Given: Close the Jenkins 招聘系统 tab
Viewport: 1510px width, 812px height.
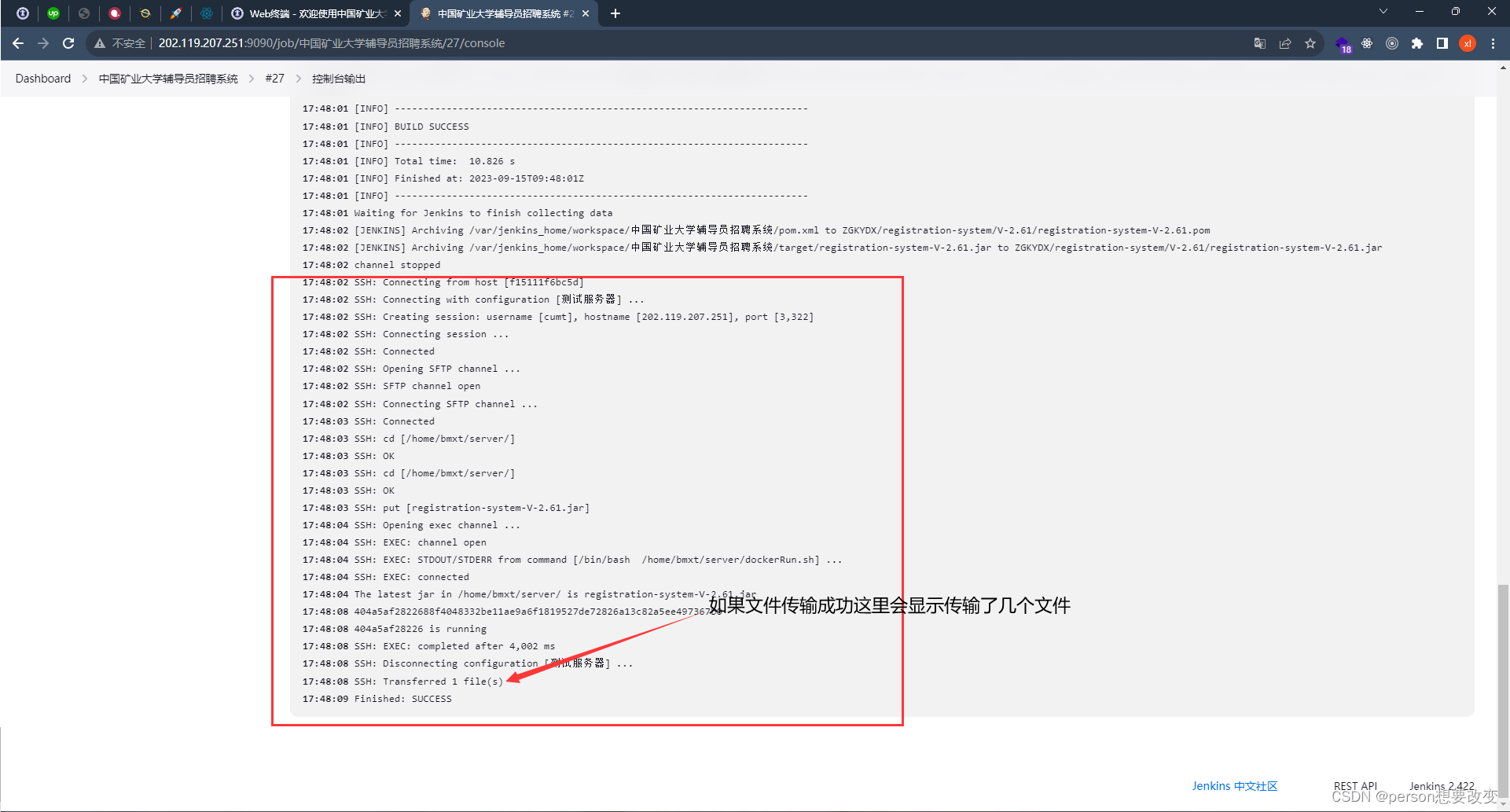Looking at the screenshot, I should (586, 13).
